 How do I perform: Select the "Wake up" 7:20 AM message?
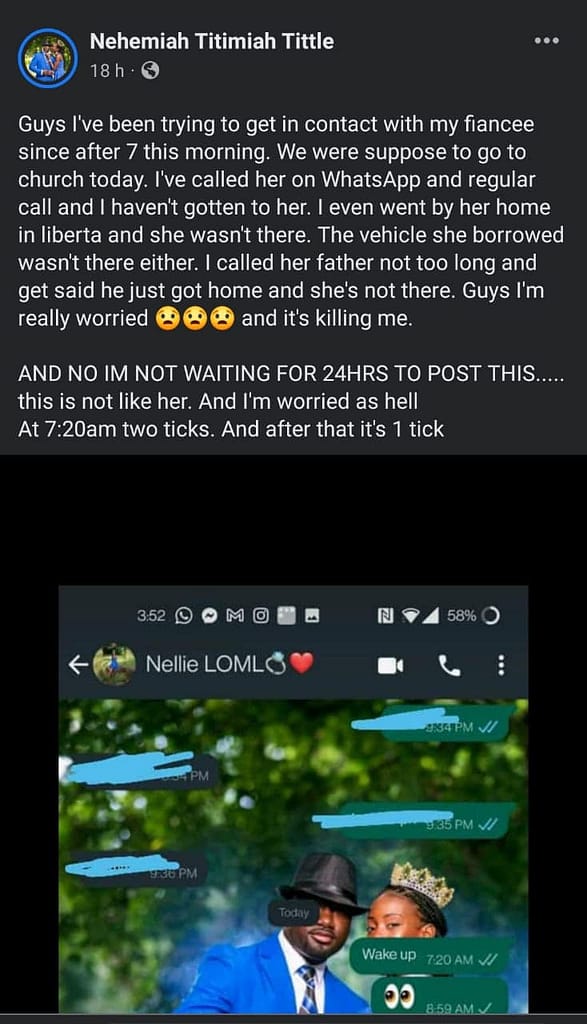pyautogui.click(x=430, y=956)
